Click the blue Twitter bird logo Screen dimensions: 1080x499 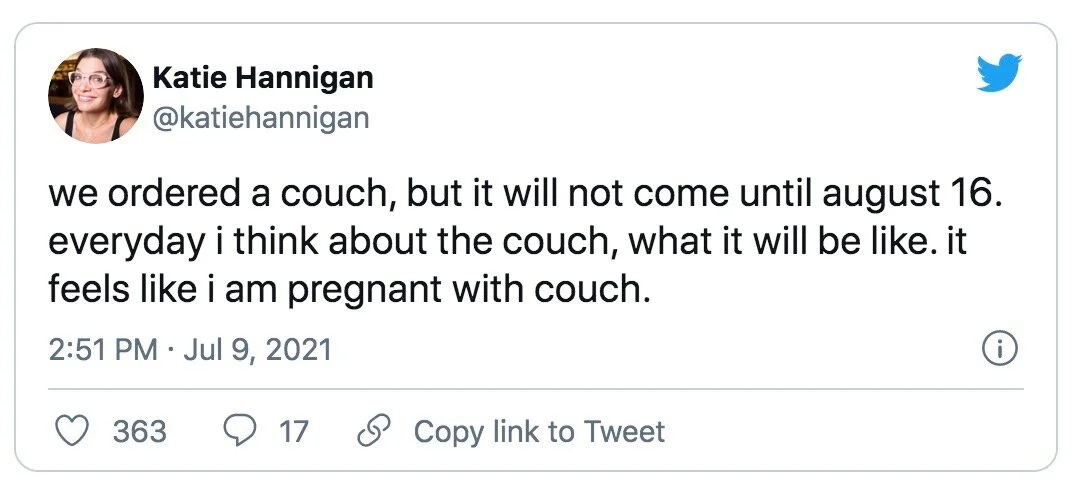pyautogui.click(x=999, y=72)
